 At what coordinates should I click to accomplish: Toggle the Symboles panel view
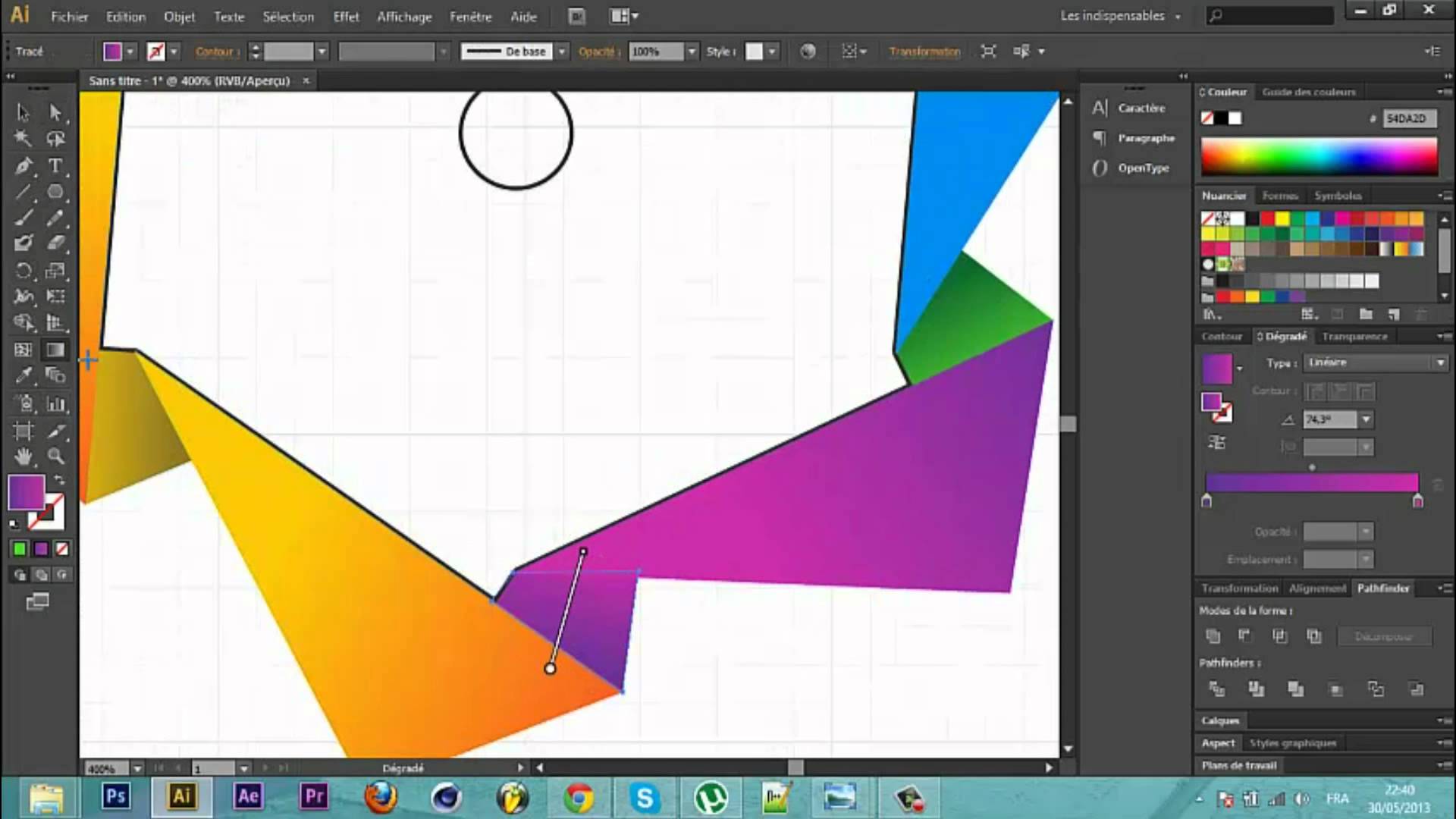click(1337, 195)
